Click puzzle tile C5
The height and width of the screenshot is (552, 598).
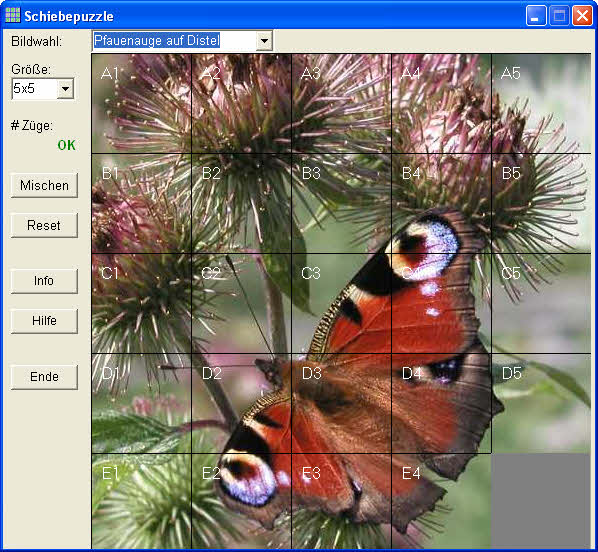(x=541, y=304)
